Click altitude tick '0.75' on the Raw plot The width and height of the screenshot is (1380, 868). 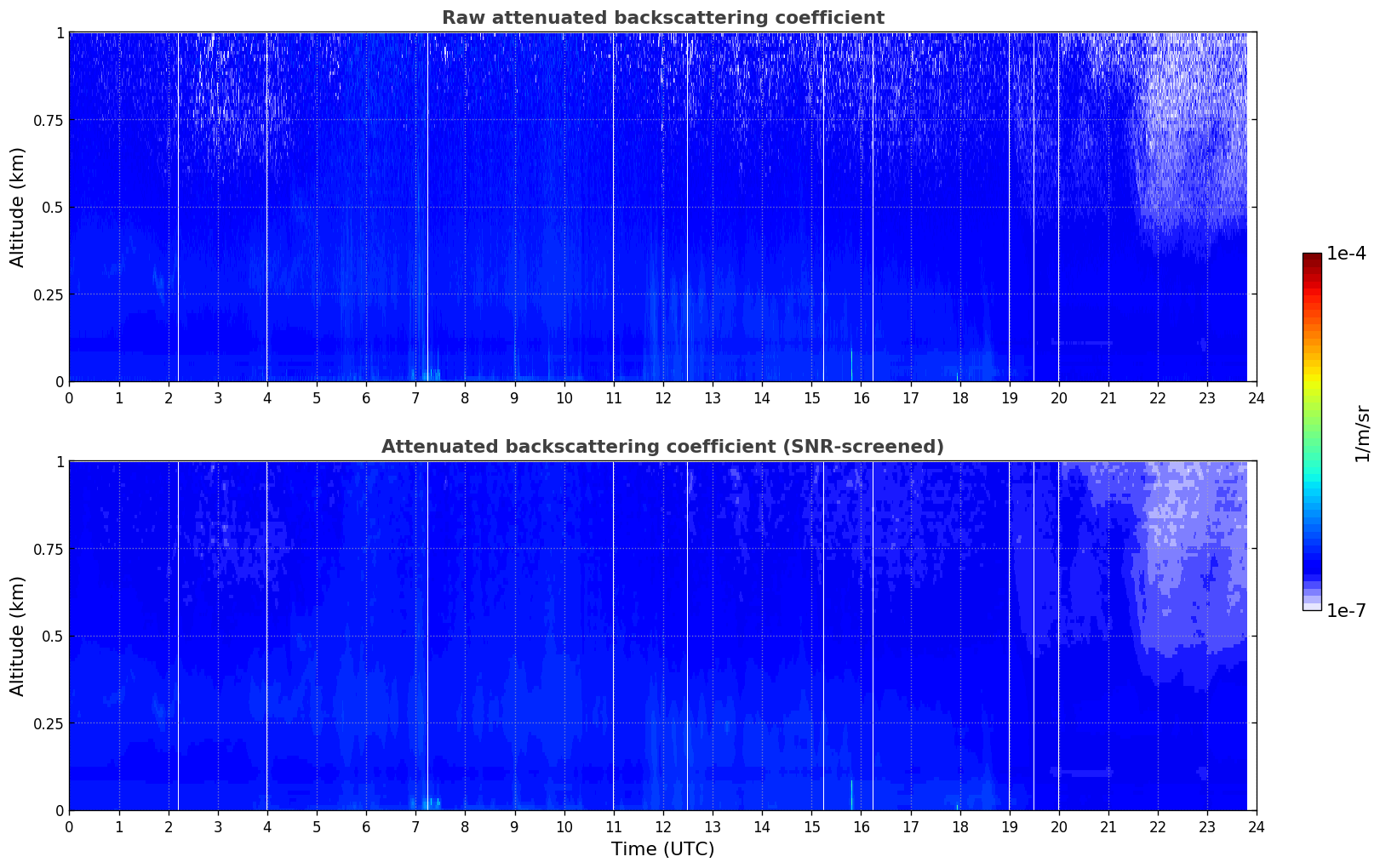tap(49, 120)
